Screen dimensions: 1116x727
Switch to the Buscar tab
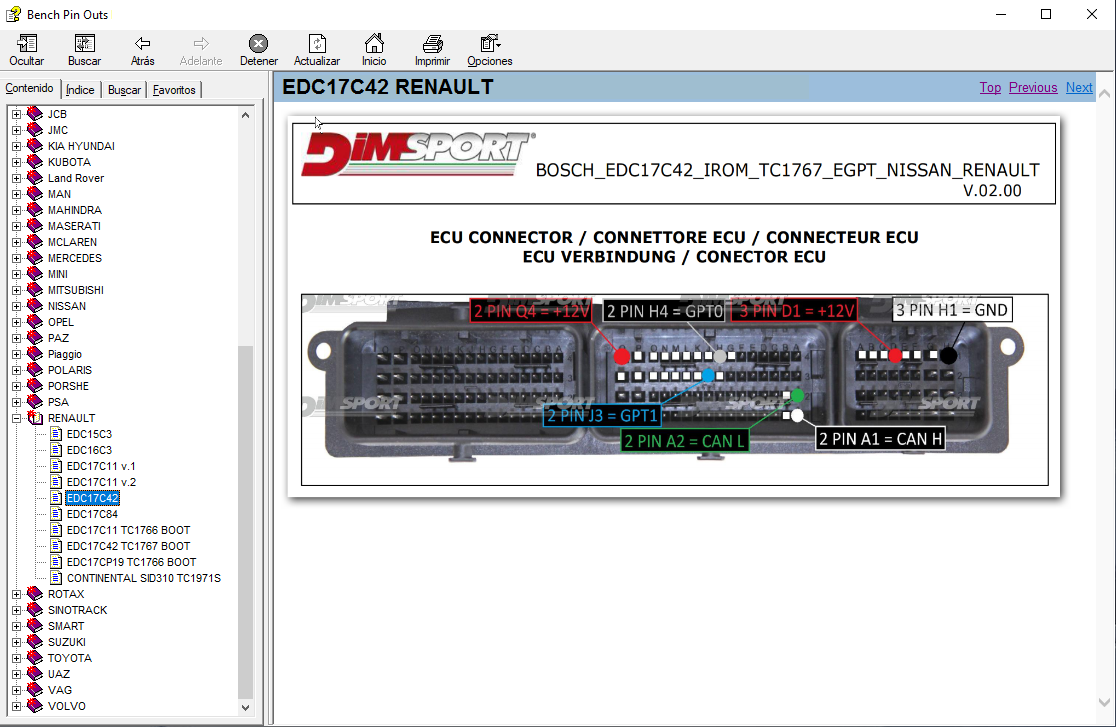pos(125,90)
